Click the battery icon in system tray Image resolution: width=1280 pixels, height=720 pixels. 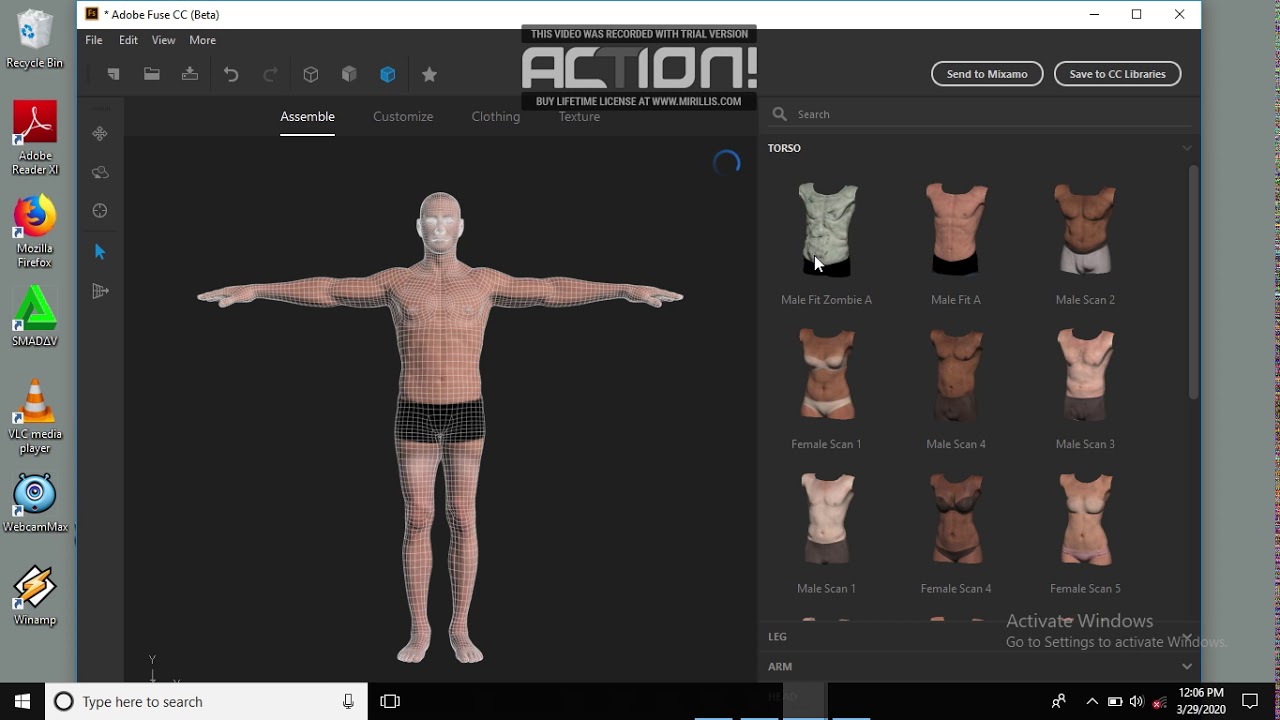pos(1115,701)
